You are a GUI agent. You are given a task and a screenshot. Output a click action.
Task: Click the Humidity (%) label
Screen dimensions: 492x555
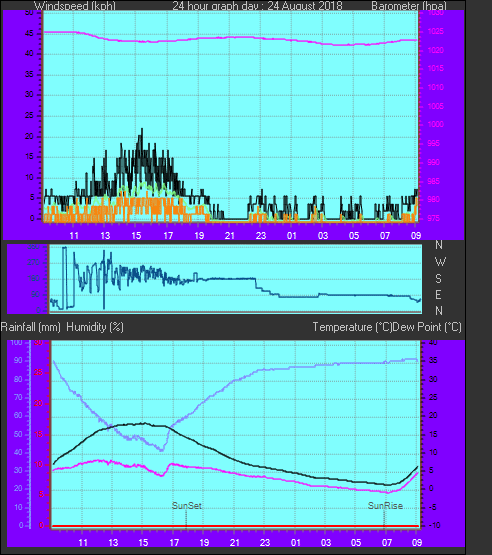[95, 327]
